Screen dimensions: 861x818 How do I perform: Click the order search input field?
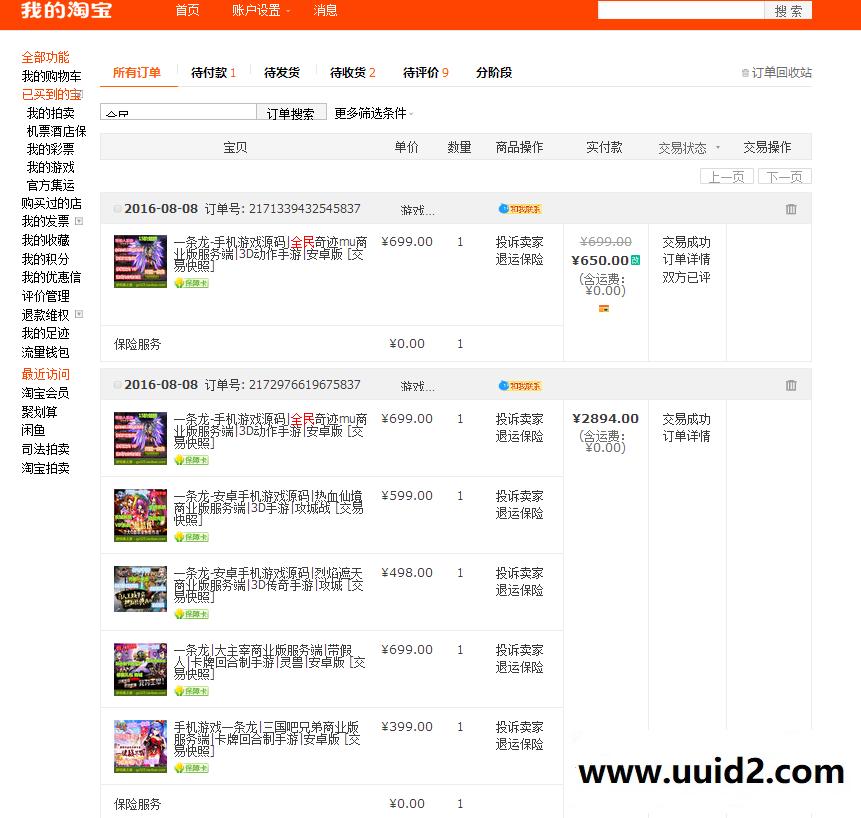click(177, 113)
